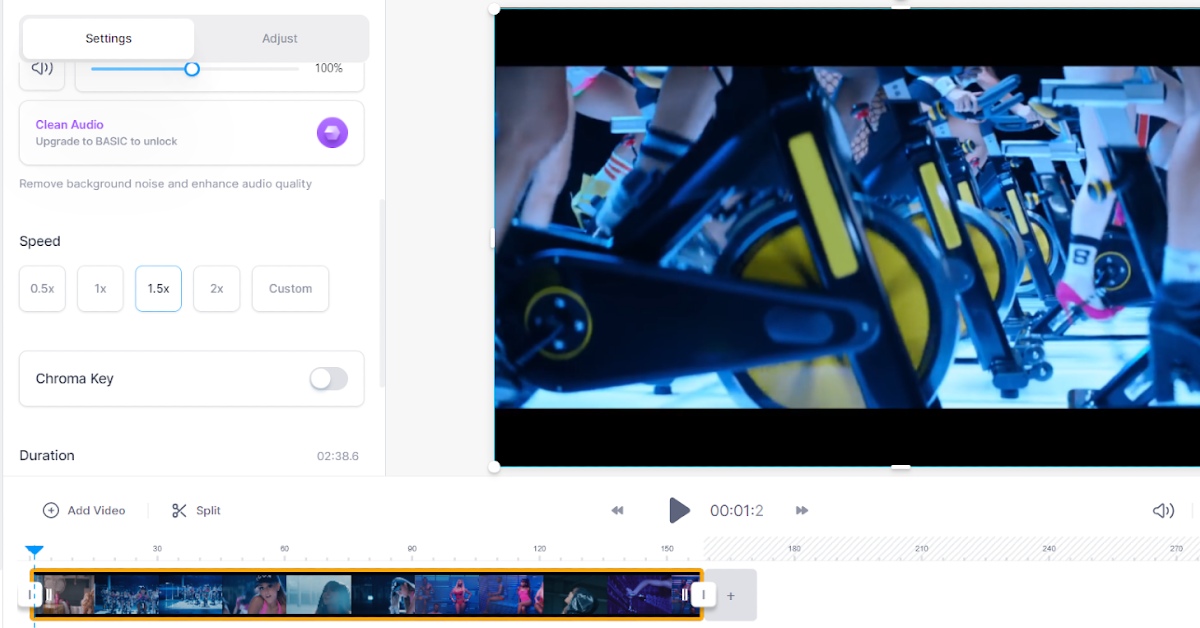Switch to the Adjust tab
This screenshot has height=628, width=1200.
[279, 38]
